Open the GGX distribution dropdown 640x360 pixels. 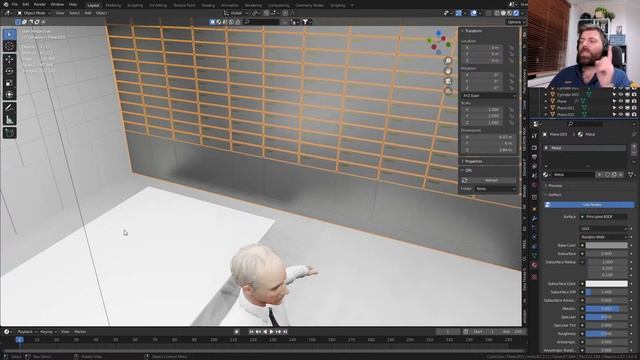click(x=604, y=229)
